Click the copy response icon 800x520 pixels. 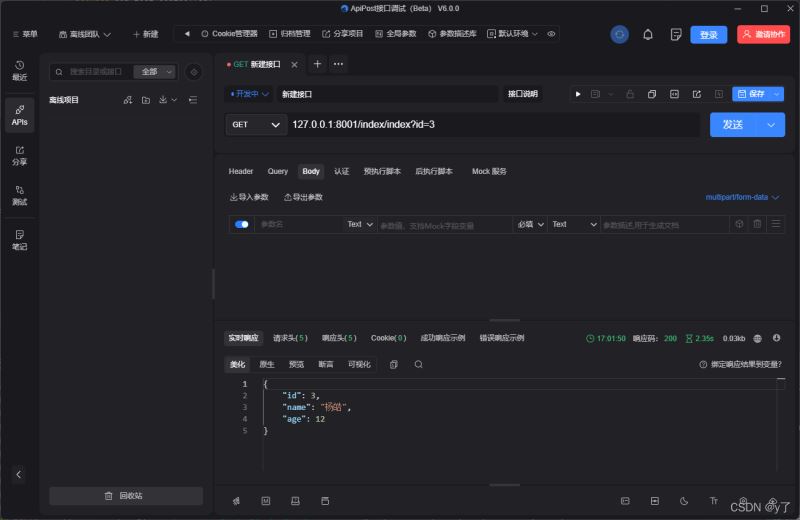393,364
